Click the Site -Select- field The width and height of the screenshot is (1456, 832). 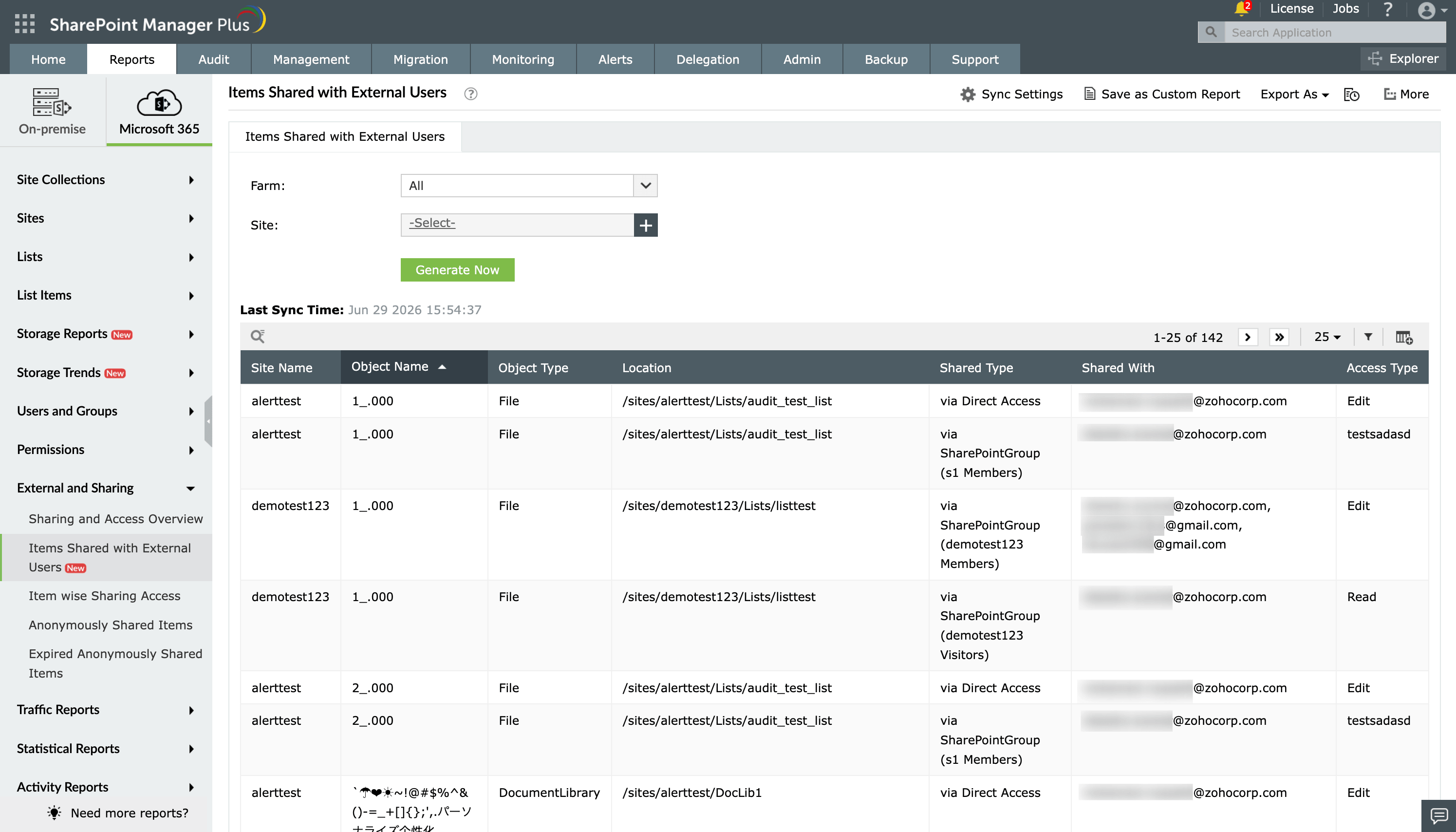coord(518,225)
